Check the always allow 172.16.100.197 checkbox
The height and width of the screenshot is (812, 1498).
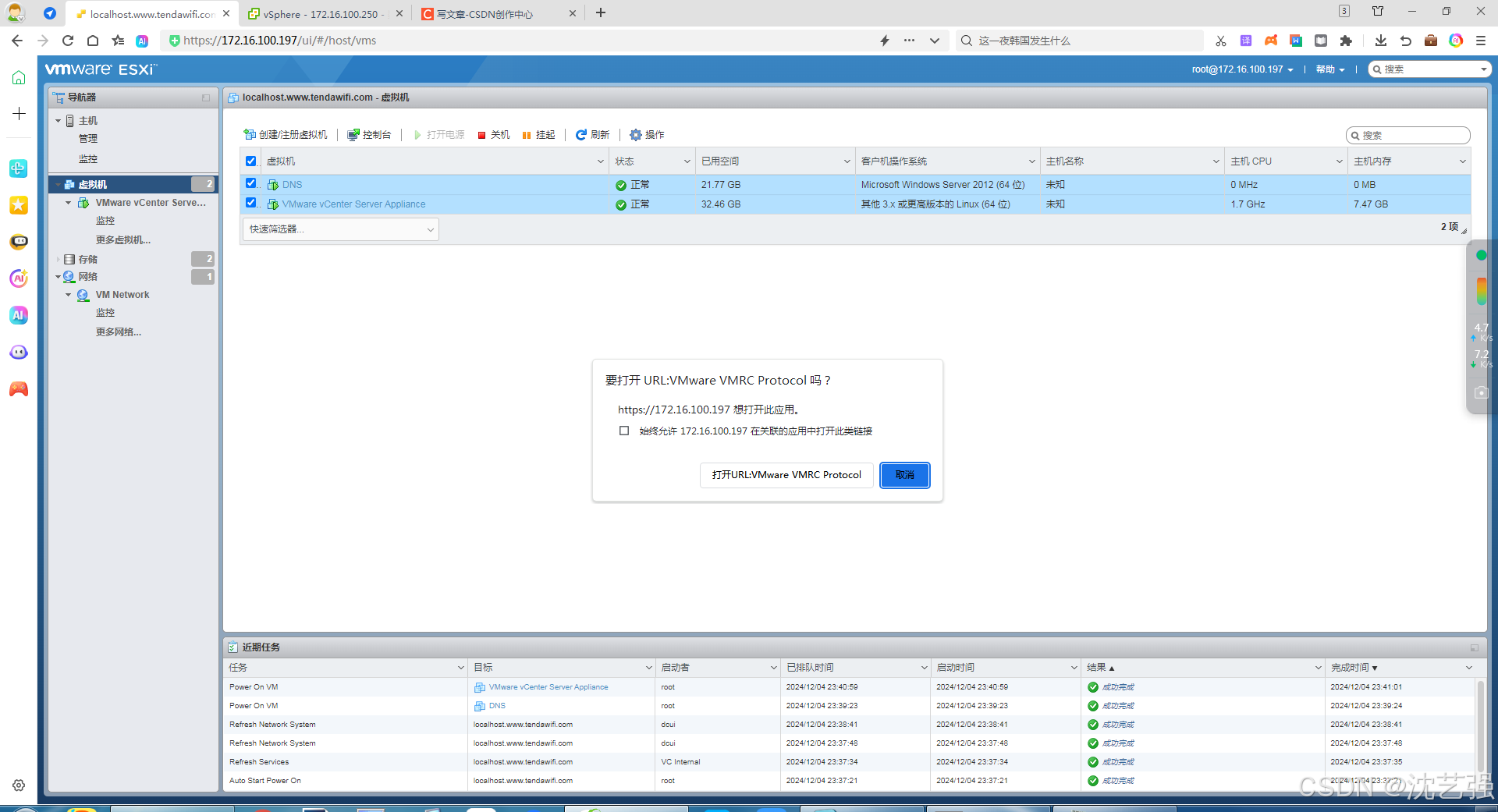pos(624,431)
